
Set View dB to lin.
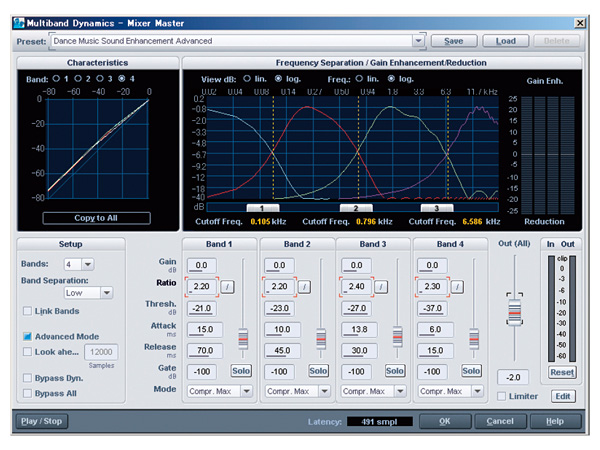coord(247,78)
